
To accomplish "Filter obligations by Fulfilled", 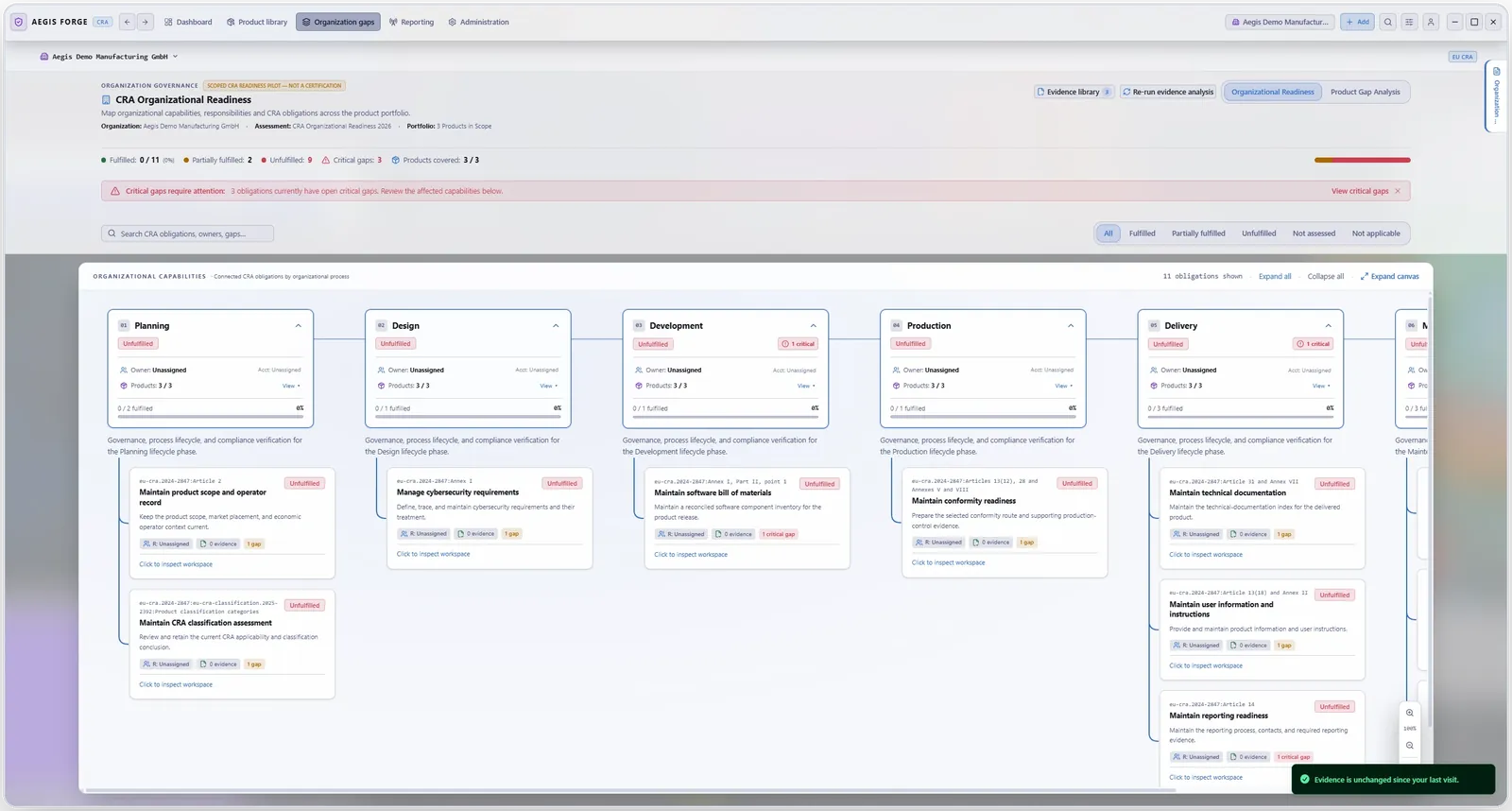I will tap(1142, 233).
